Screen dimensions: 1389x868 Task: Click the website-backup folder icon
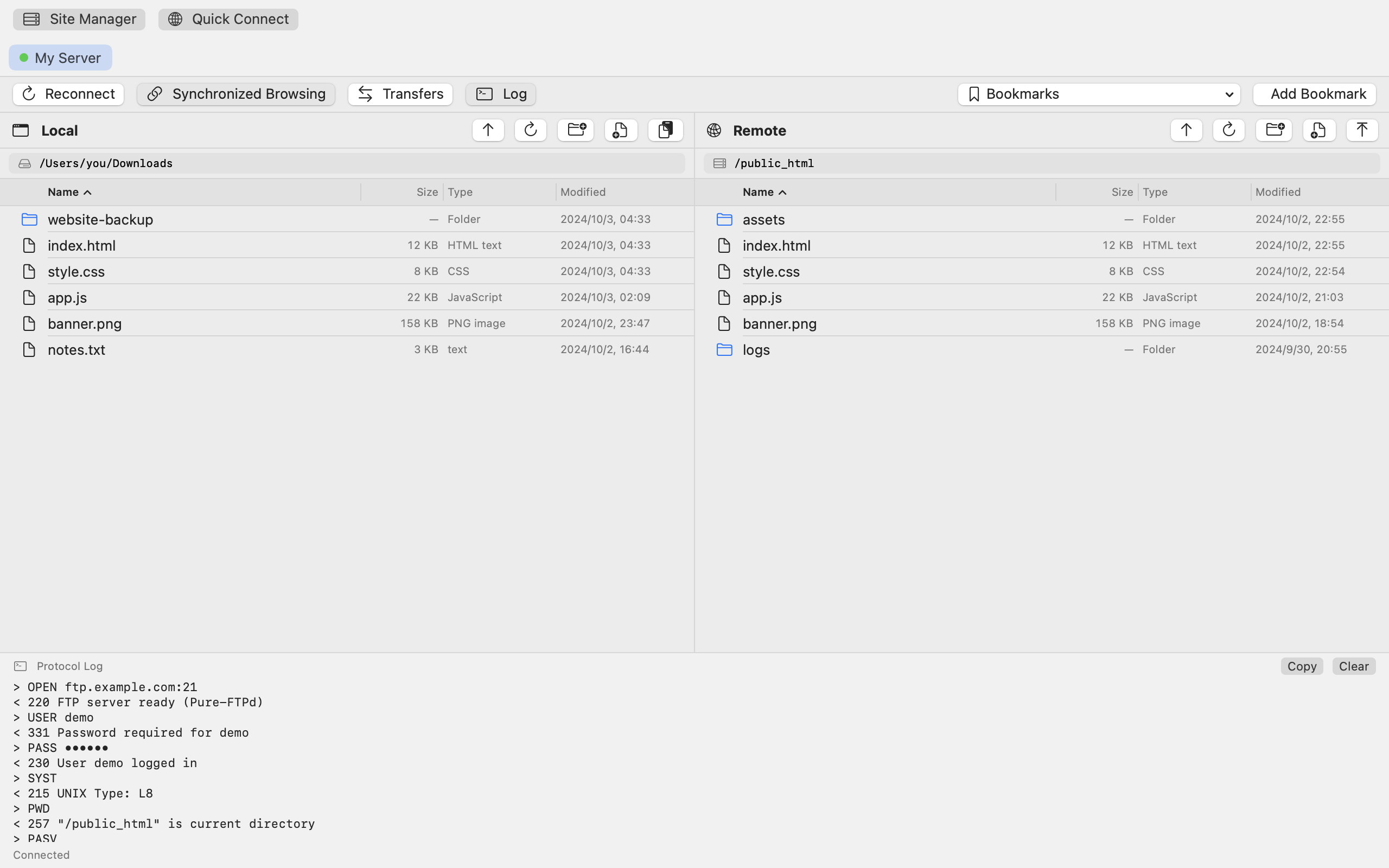[x=29, y=219]
